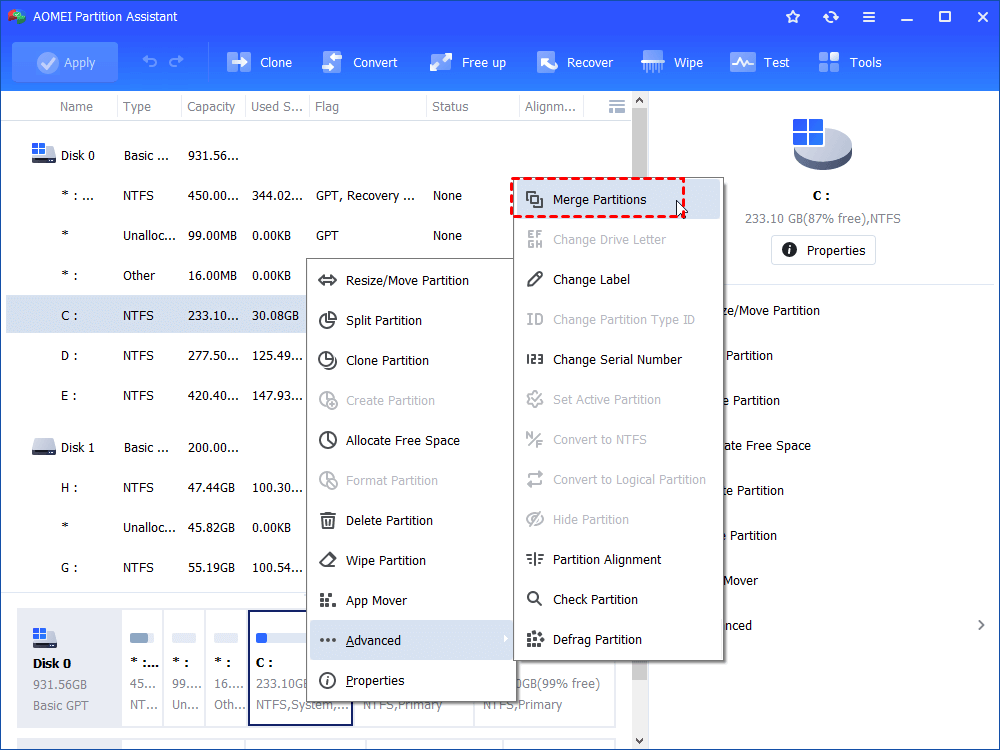Select Disk 0 row in partition list
Screen dimensions: 1000x750
pos(316,156)
